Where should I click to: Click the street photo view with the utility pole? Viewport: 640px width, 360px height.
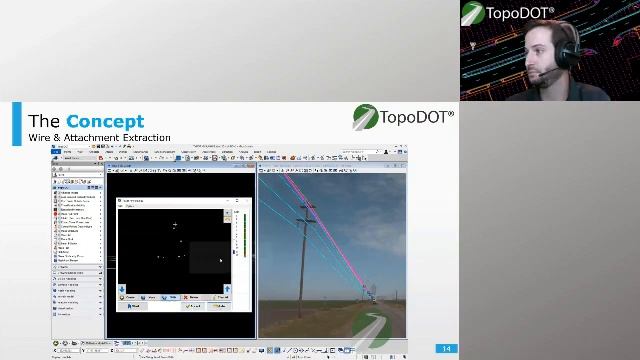tap(332, 256)
